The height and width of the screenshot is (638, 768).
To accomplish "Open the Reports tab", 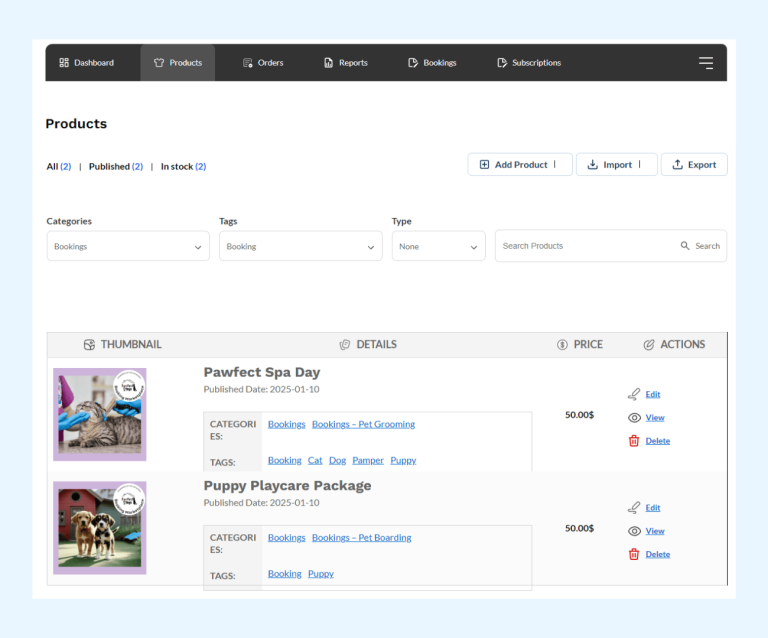I will pos(346,63).
